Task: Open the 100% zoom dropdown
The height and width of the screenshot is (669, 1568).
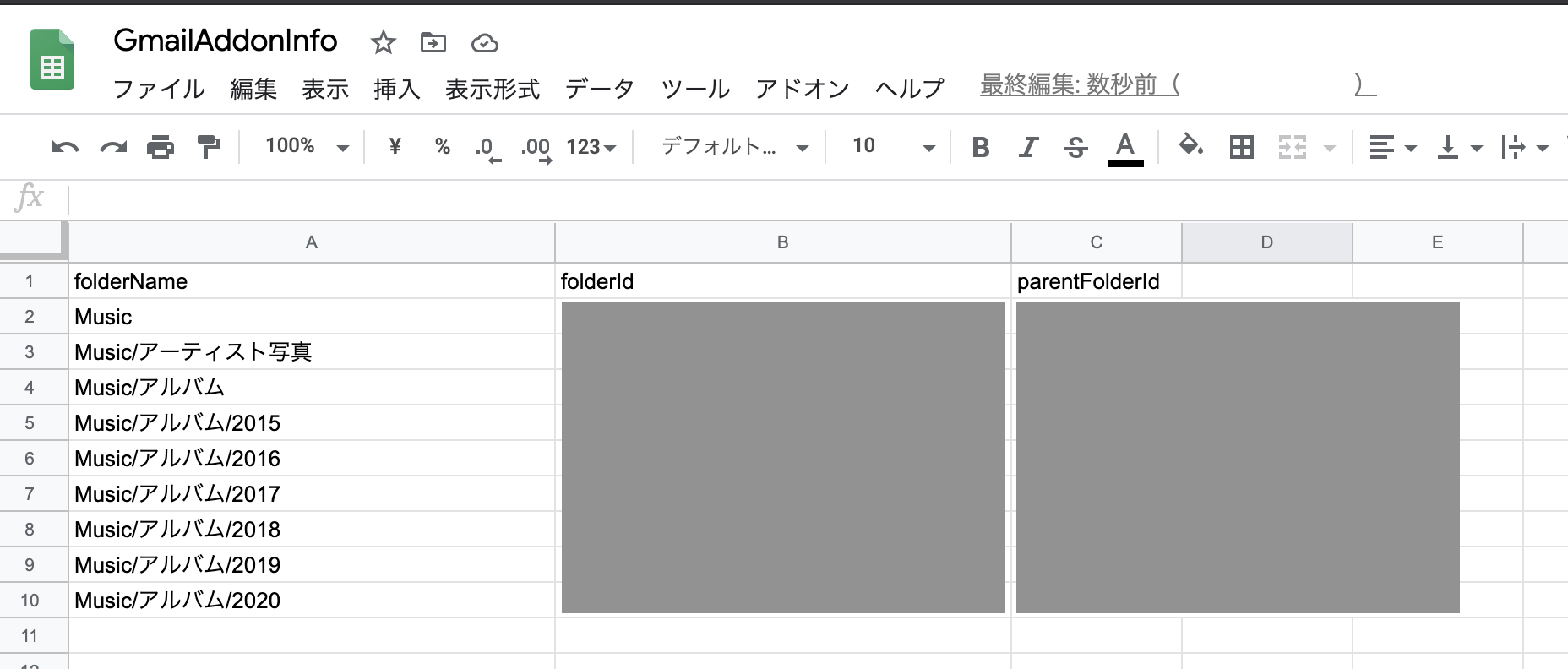Action: (x=307, y=147)
